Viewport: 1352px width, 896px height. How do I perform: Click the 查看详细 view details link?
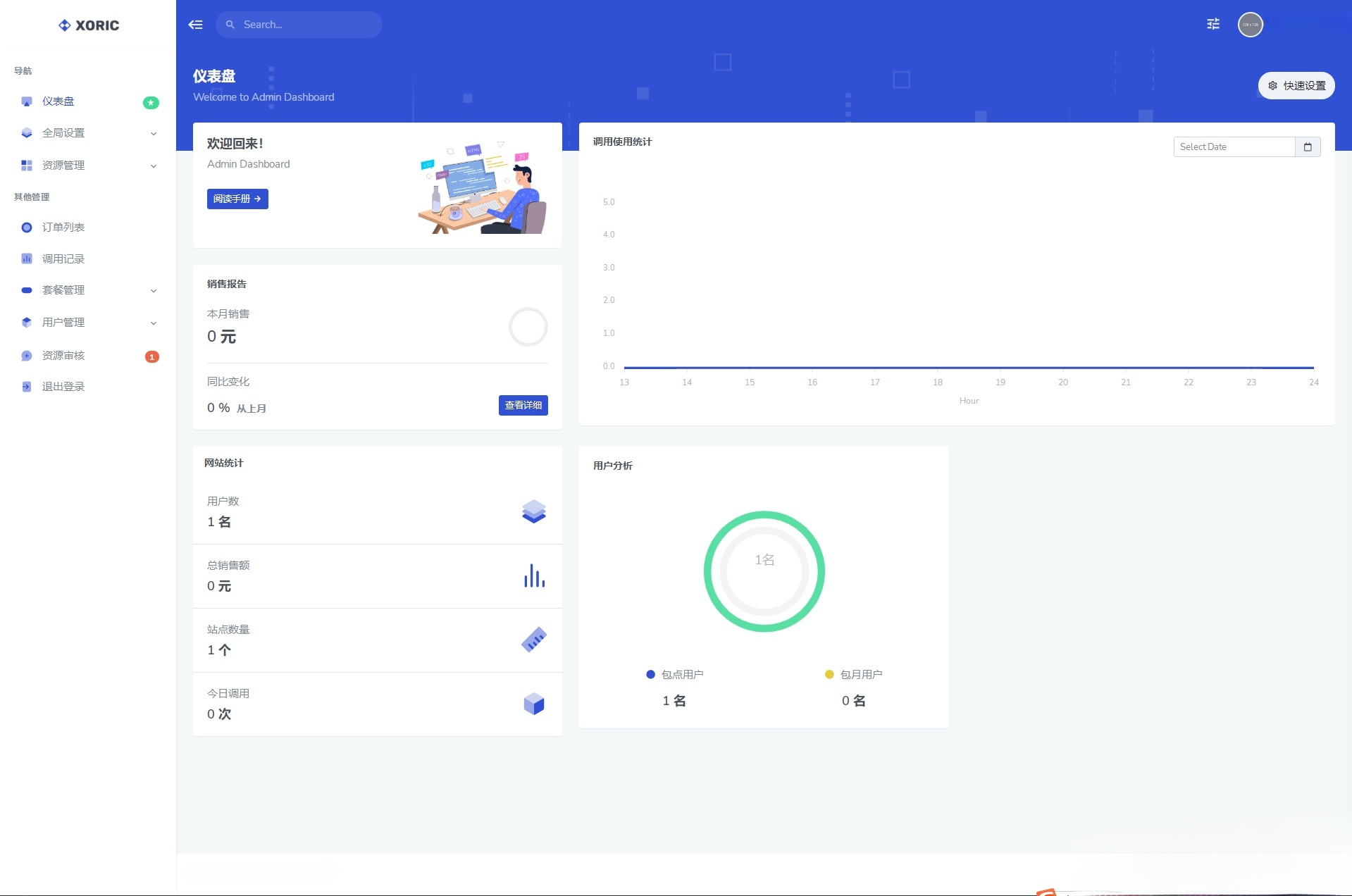click(523, 405)
